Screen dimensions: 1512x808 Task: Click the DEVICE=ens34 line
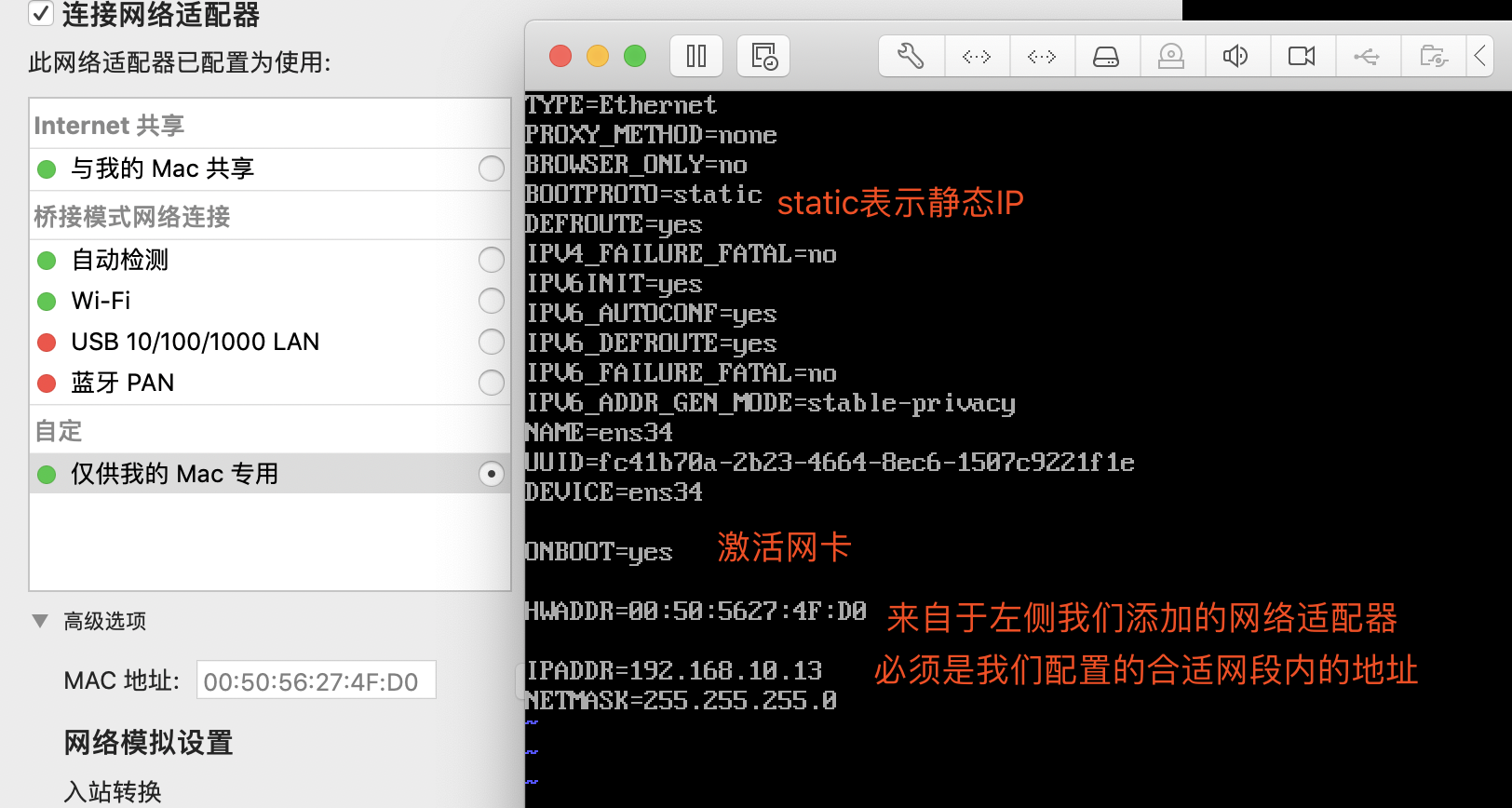pos(614,492)
